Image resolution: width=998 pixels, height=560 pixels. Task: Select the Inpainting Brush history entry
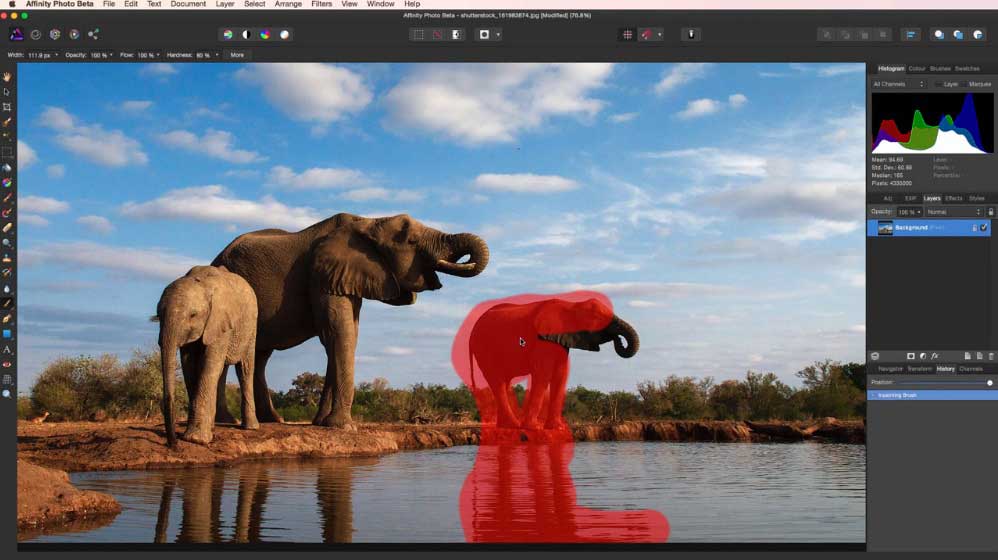[932, 395]
